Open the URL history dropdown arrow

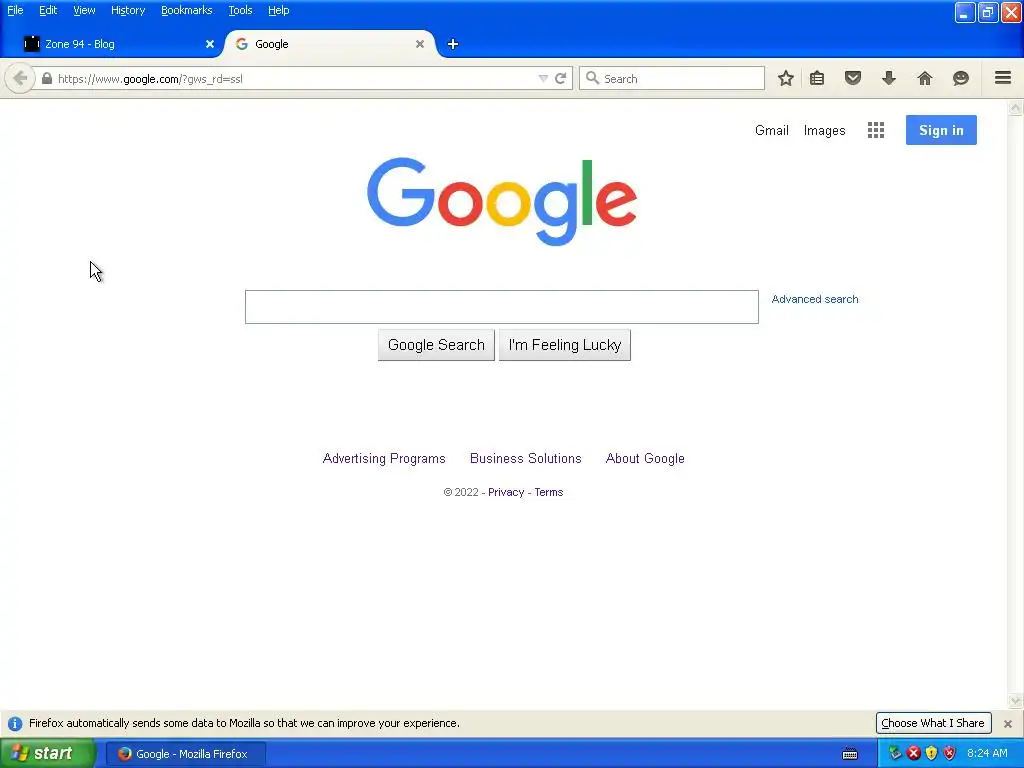543,78
